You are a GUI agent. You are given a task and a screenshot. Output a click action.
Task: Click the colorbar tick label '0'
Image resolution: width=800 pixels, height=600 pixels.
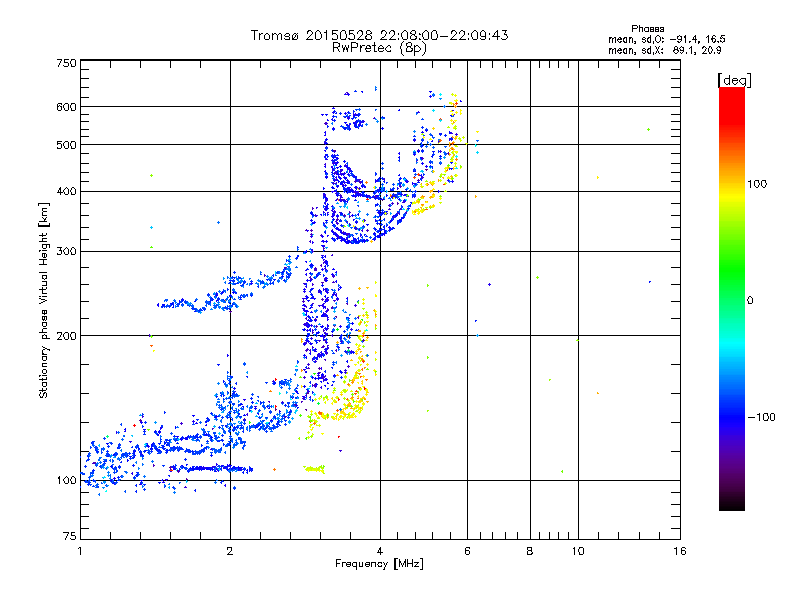tap(750, 301)
